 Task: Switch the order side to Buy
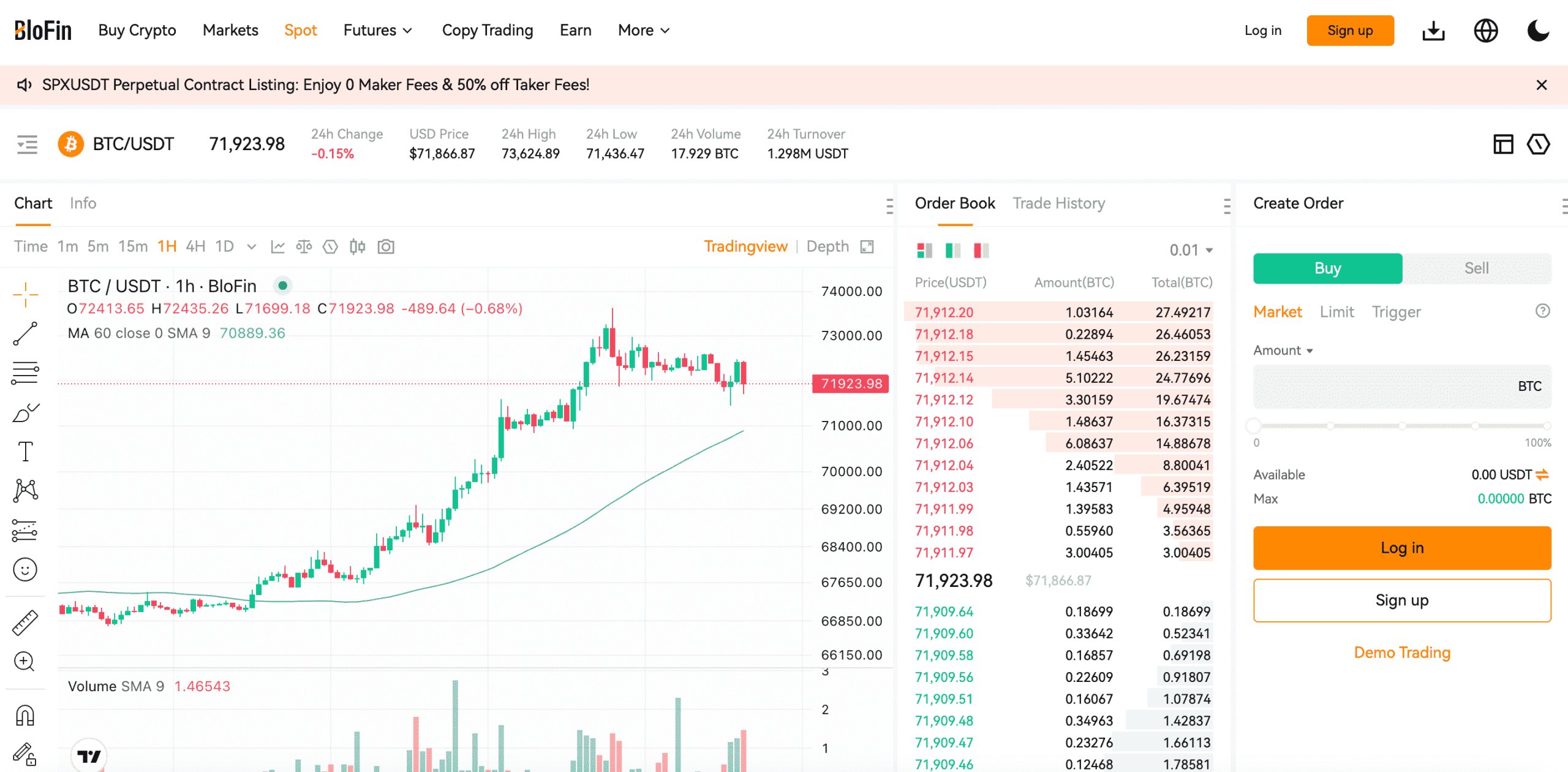point(1327,268)
